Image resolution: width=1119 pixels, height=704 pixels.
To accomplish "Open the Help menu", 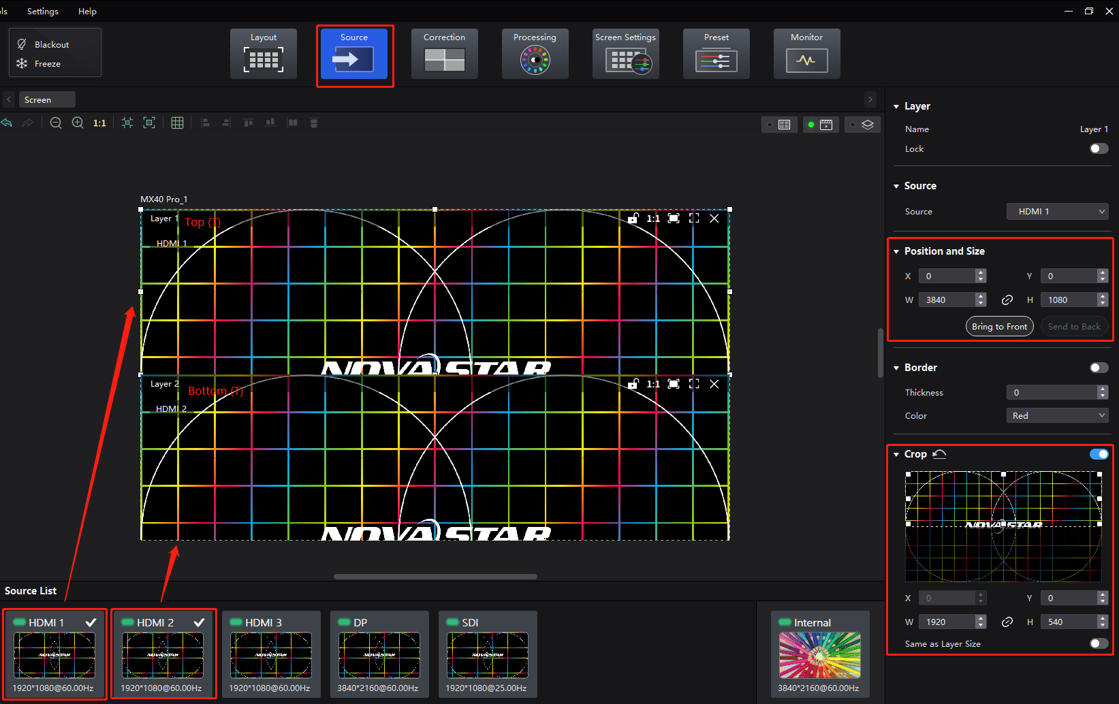I will pos(87,11).
